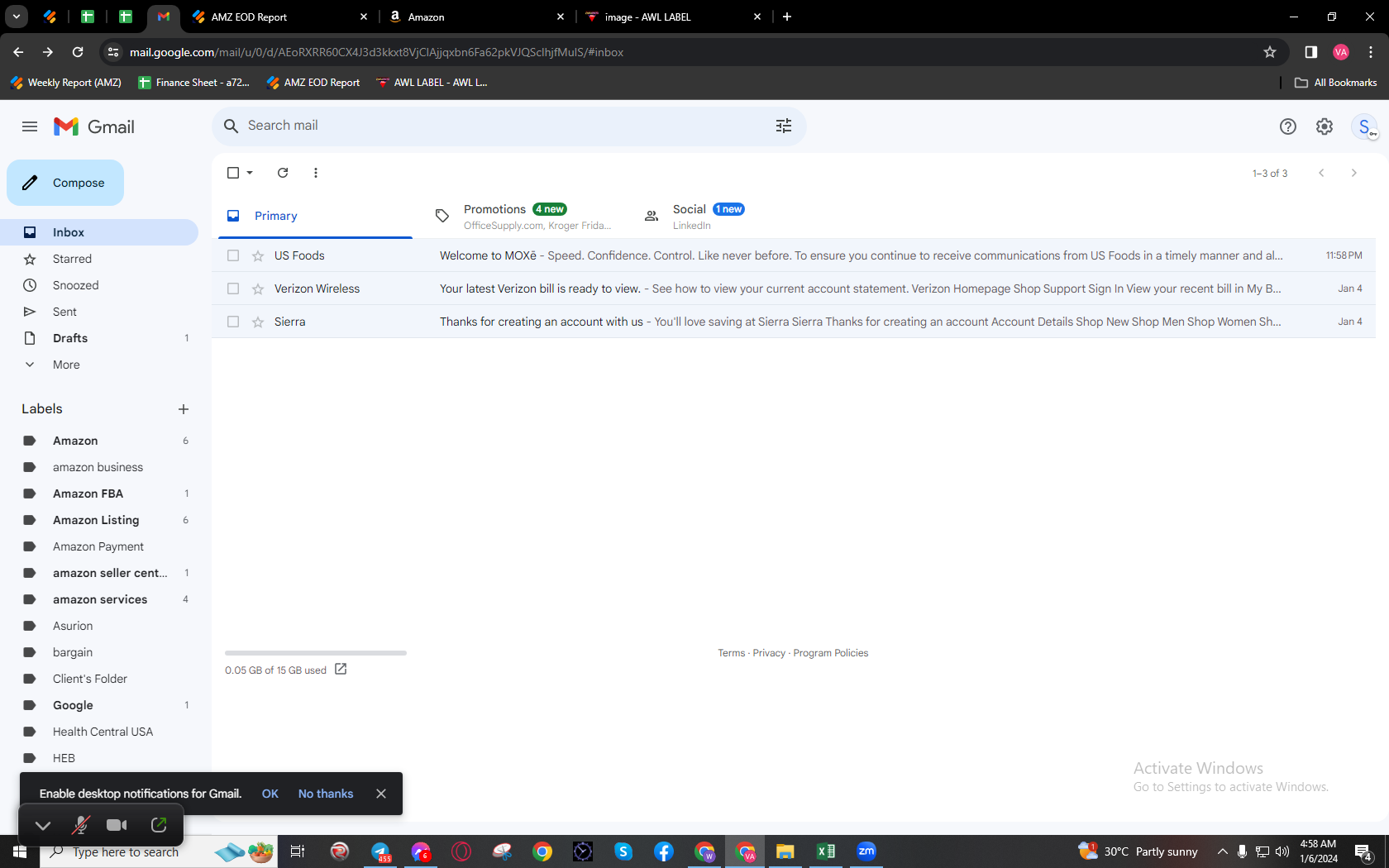Image resolution: width=1389 pixels, height=868 pixels.
Task: Open the Snoozed folder
Action: coord(99,285)
